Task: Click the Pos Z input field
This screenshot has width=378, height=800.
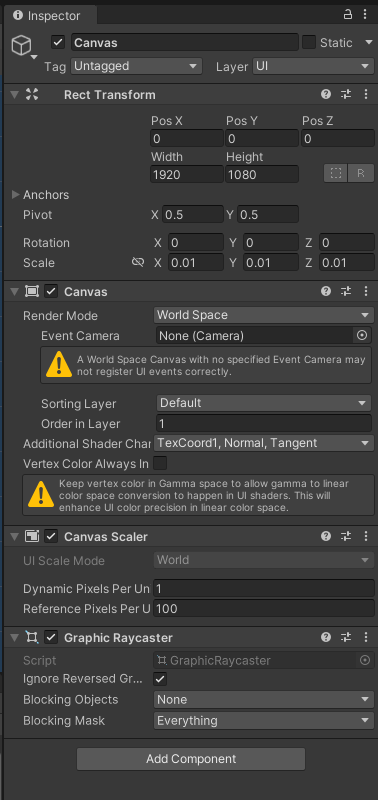Action: click(x=338, y=138)
